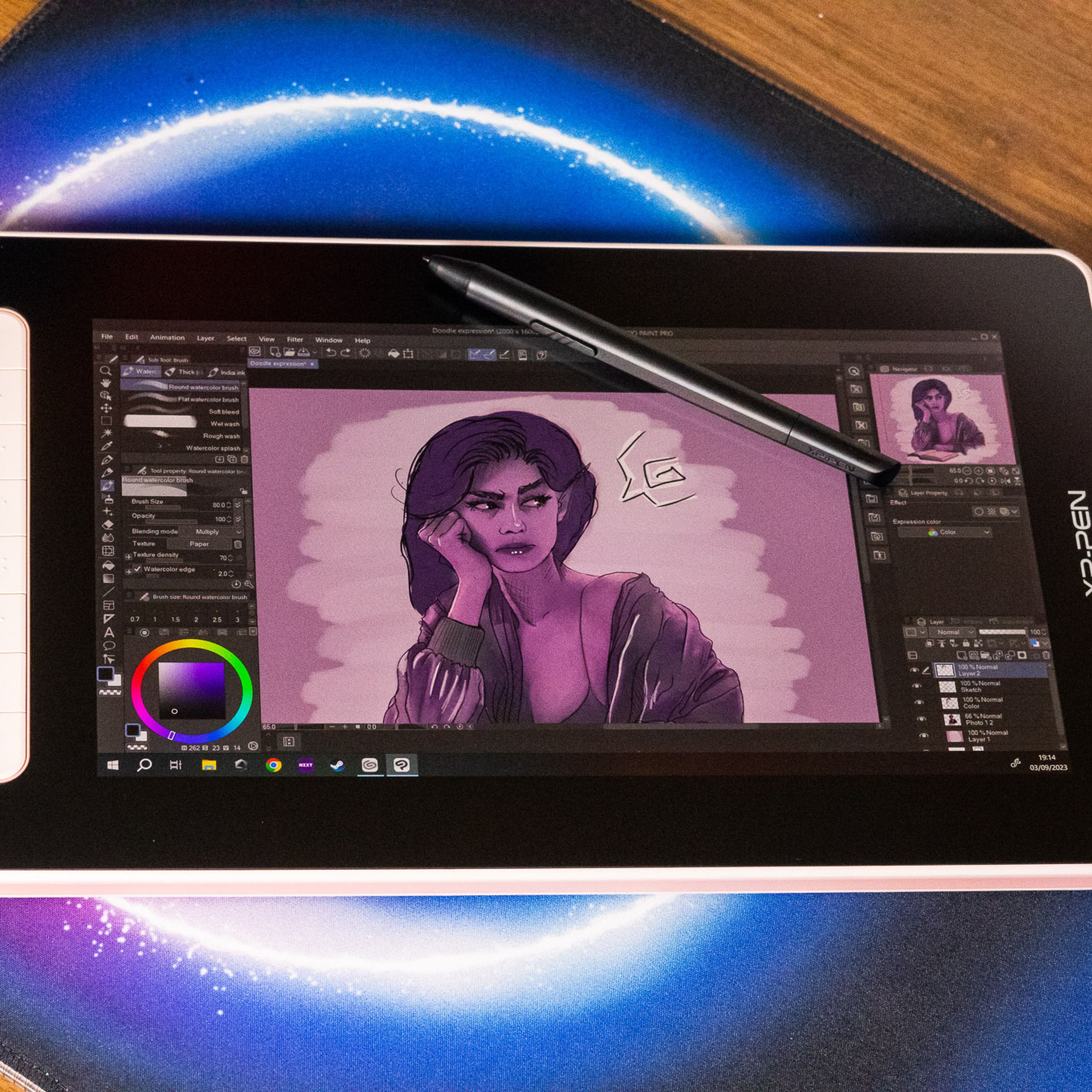Click inside the purple color square picker

click(192, 690)
